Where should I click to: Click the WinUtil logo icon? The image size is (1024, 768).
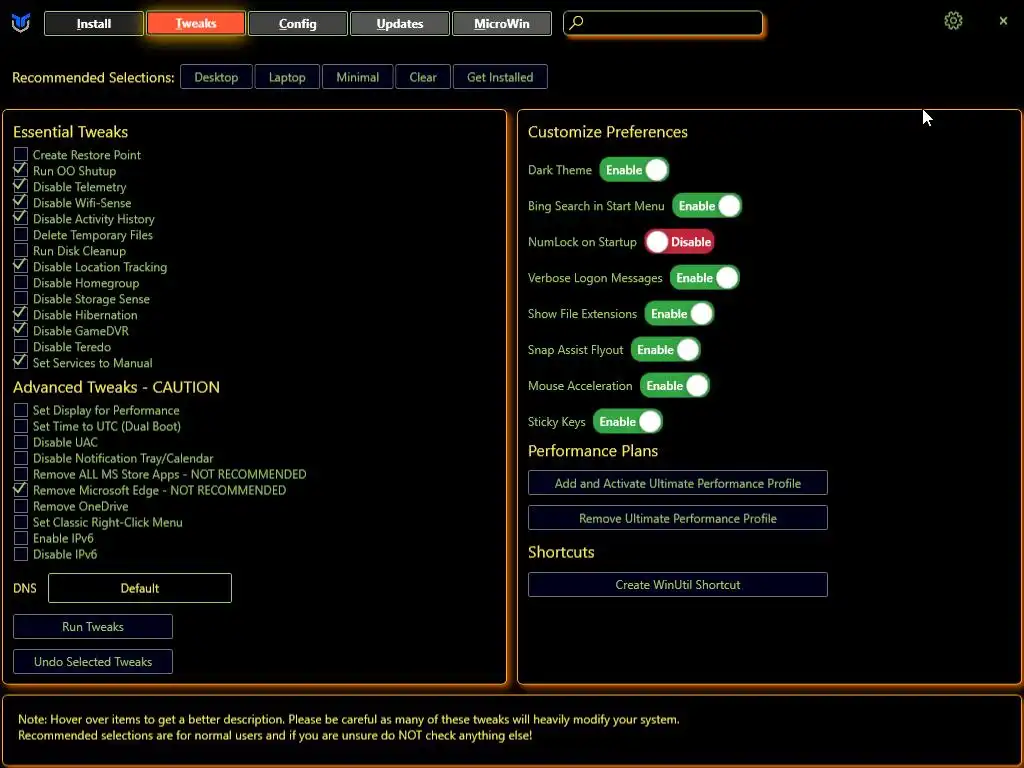21,23
